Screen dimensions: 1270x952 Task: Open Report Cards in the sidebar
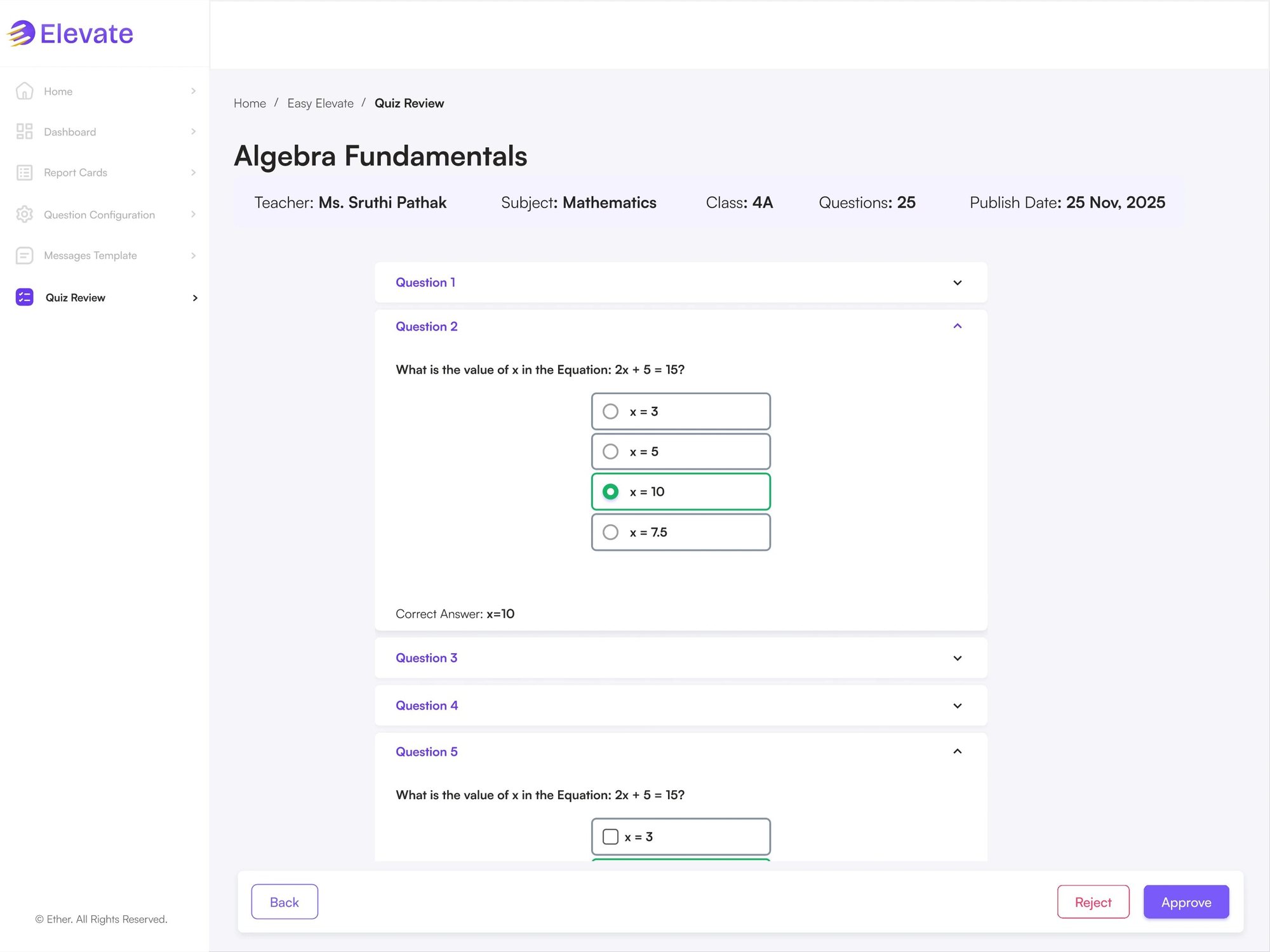click(105, 173)
